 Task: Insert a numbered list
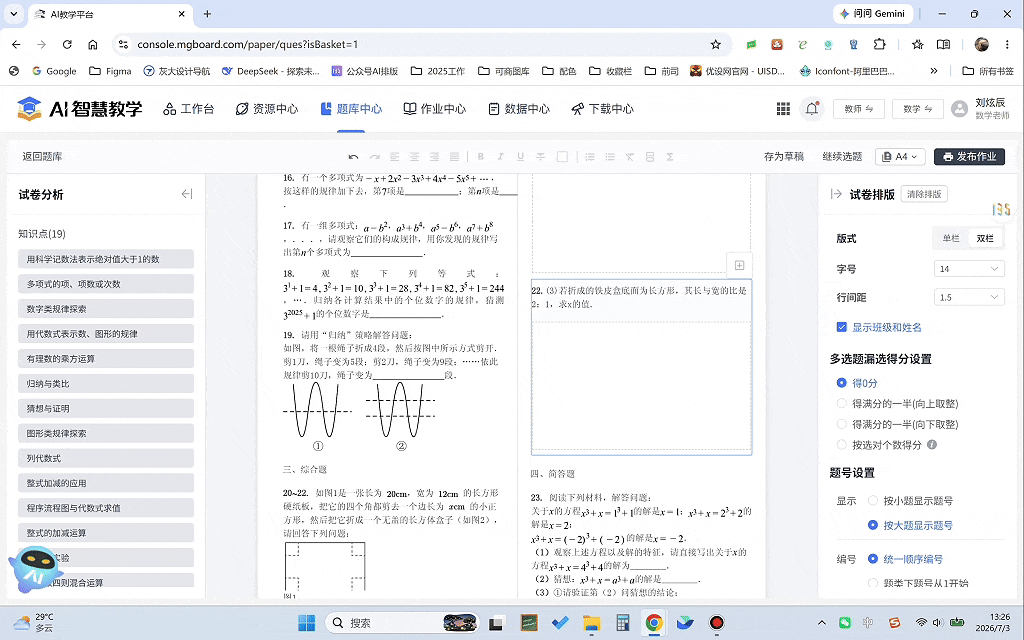tap(590, 157)
